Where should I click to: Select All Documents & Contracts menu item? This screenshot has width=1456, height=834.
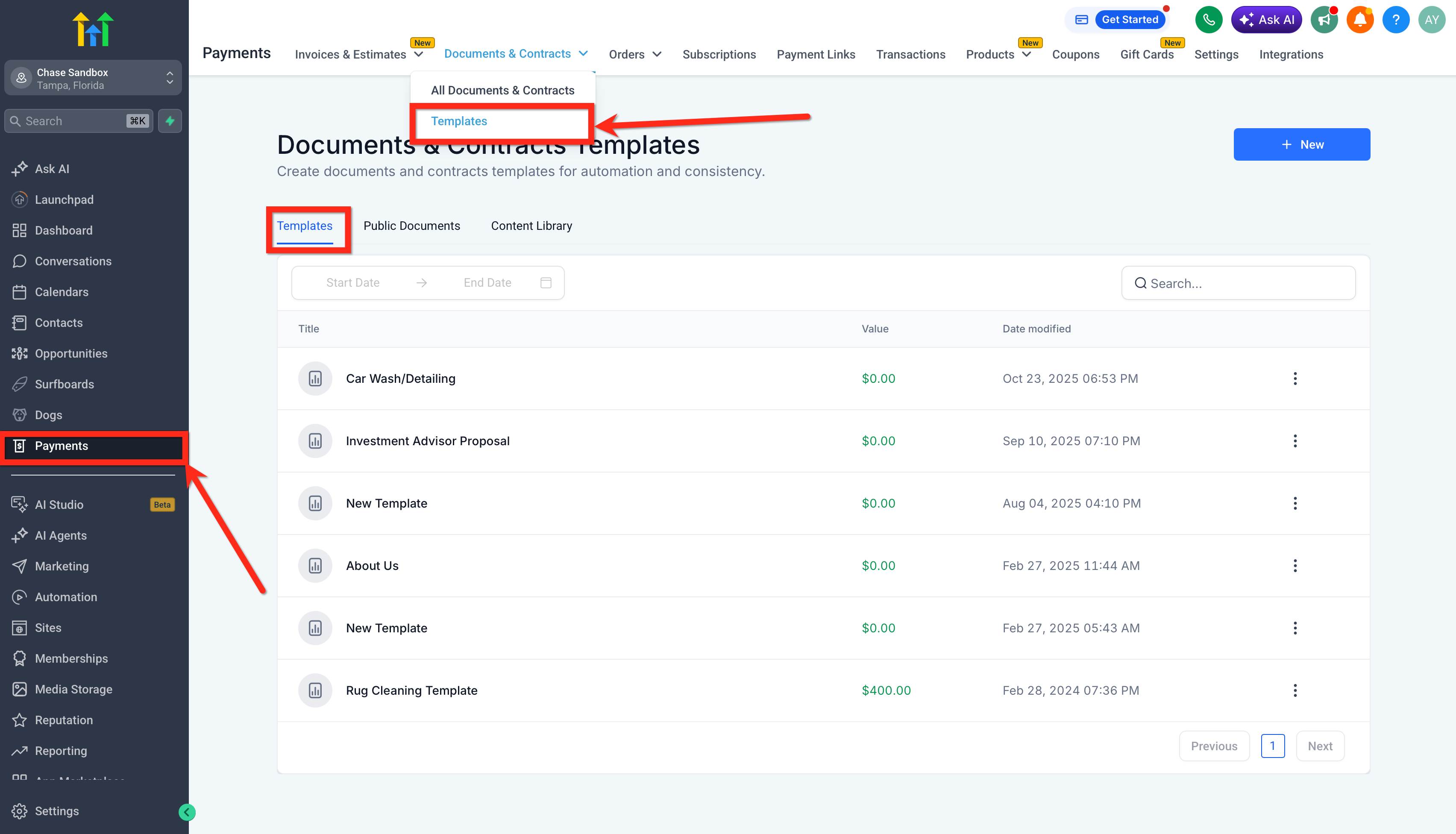[502, 91]
